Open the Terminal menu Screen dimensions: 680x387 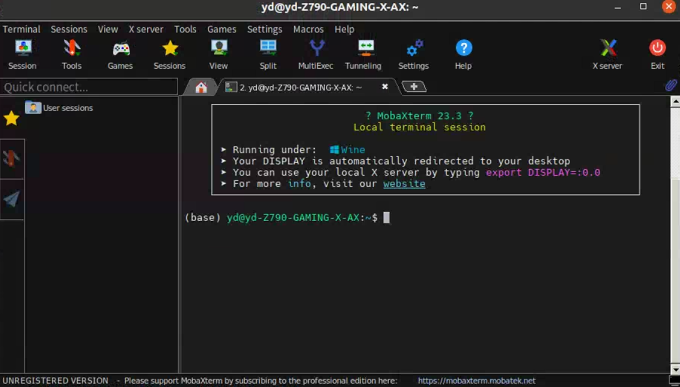coord(22,30)
